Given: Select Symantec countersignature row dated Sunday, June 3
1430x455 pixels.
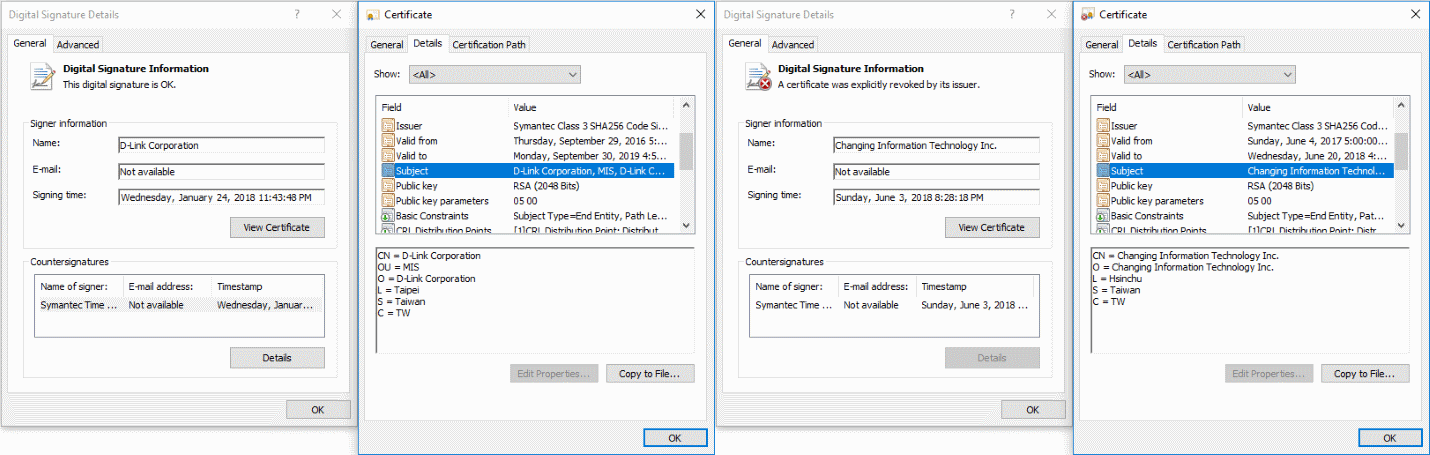Looking at the screenshot, I should [894, 305].
